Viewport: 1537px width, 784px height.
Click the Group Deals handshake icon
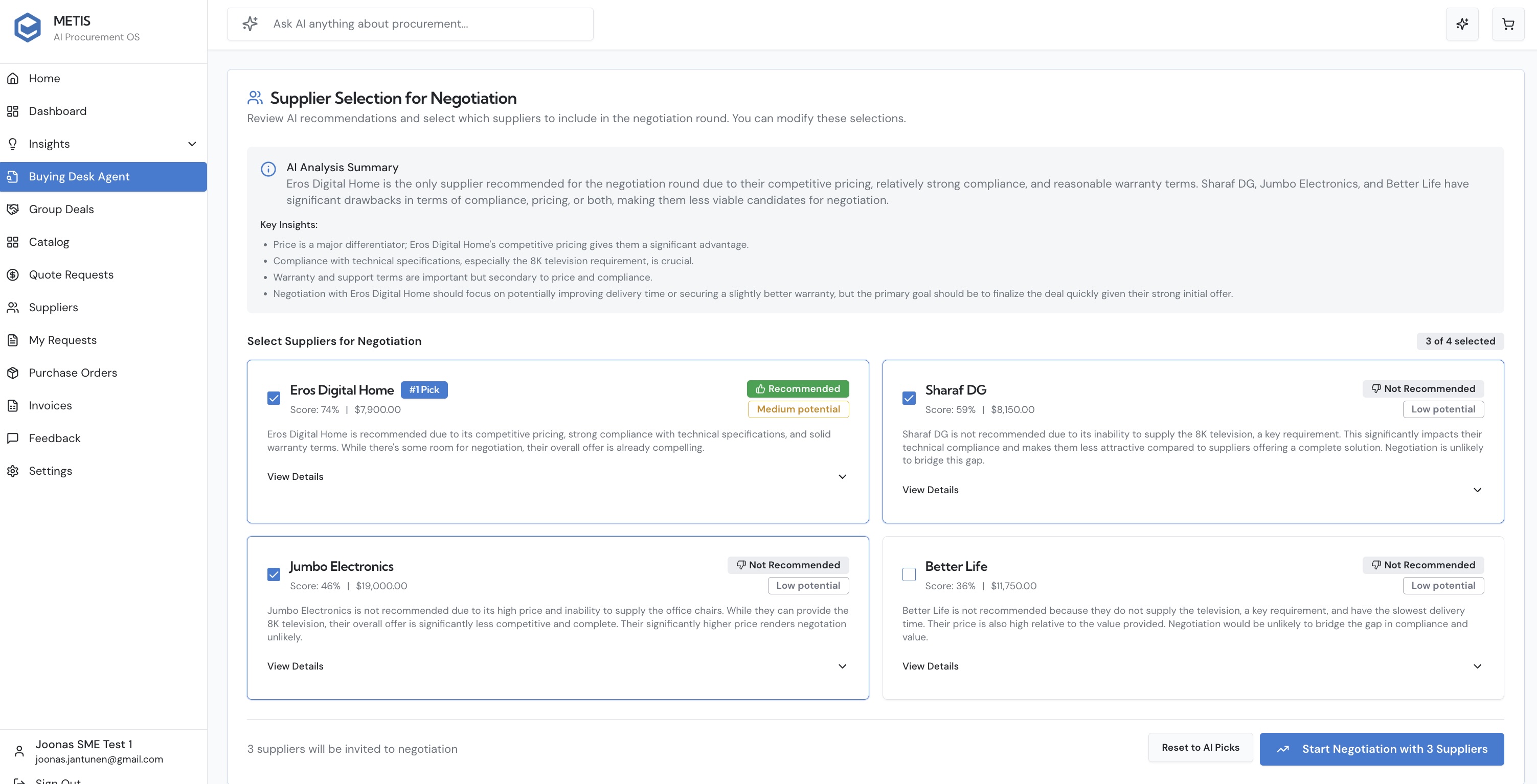[13, 209]
